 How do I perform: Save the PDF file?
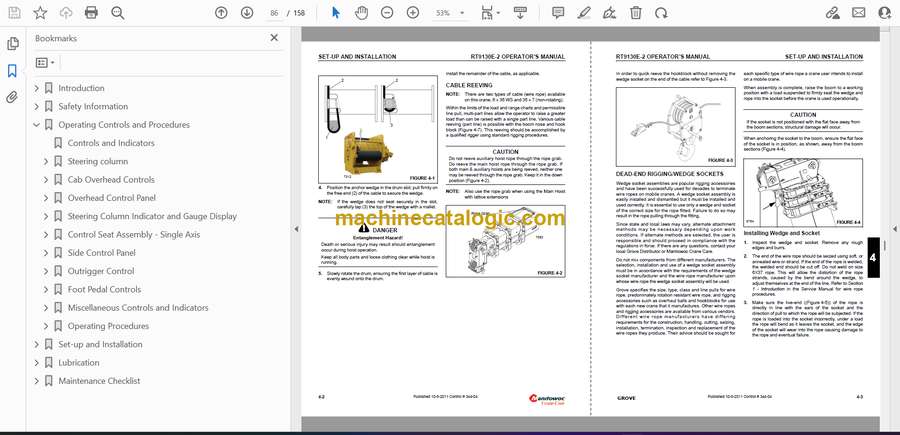point(15,13)
